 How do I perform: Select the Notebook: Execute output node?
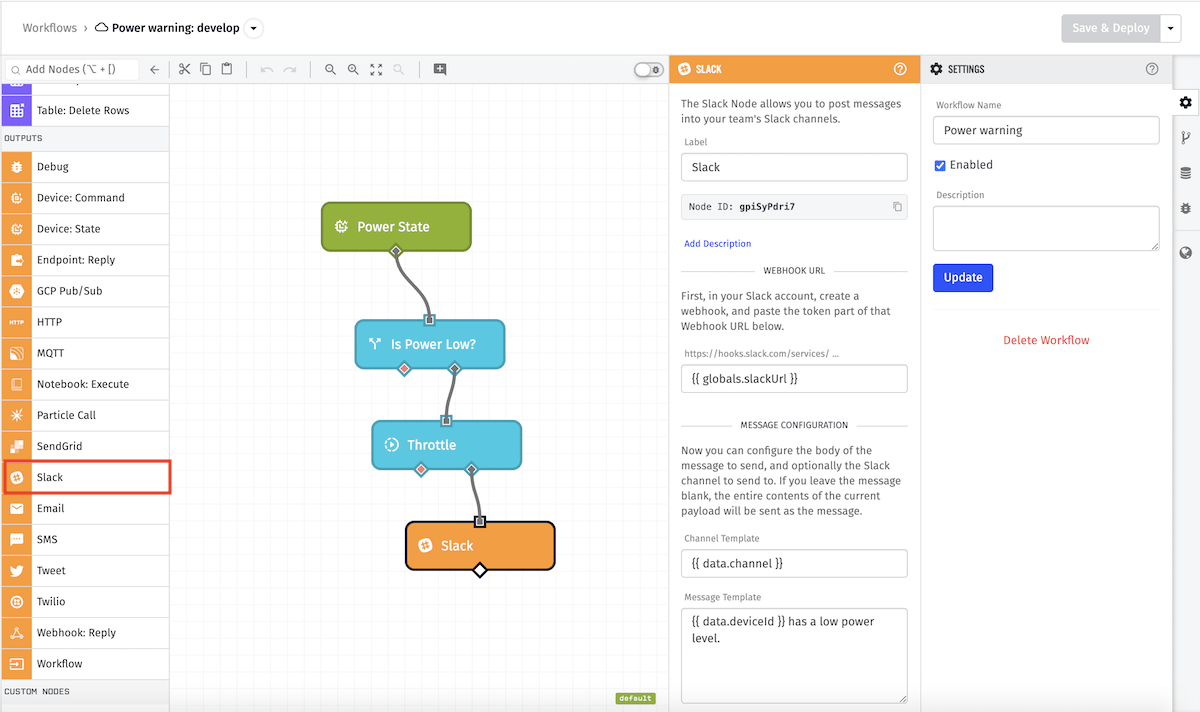(85, 384)
